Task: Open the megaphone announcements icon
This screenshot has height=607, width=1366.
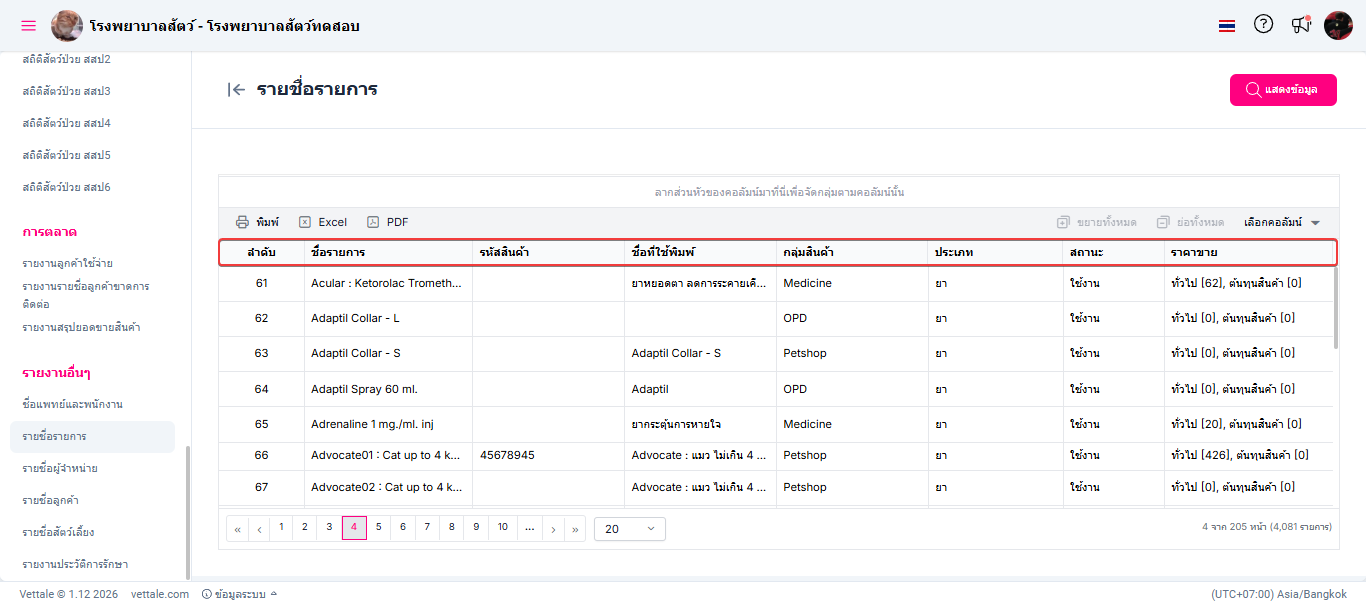Action: click(x=1300, y=25)
